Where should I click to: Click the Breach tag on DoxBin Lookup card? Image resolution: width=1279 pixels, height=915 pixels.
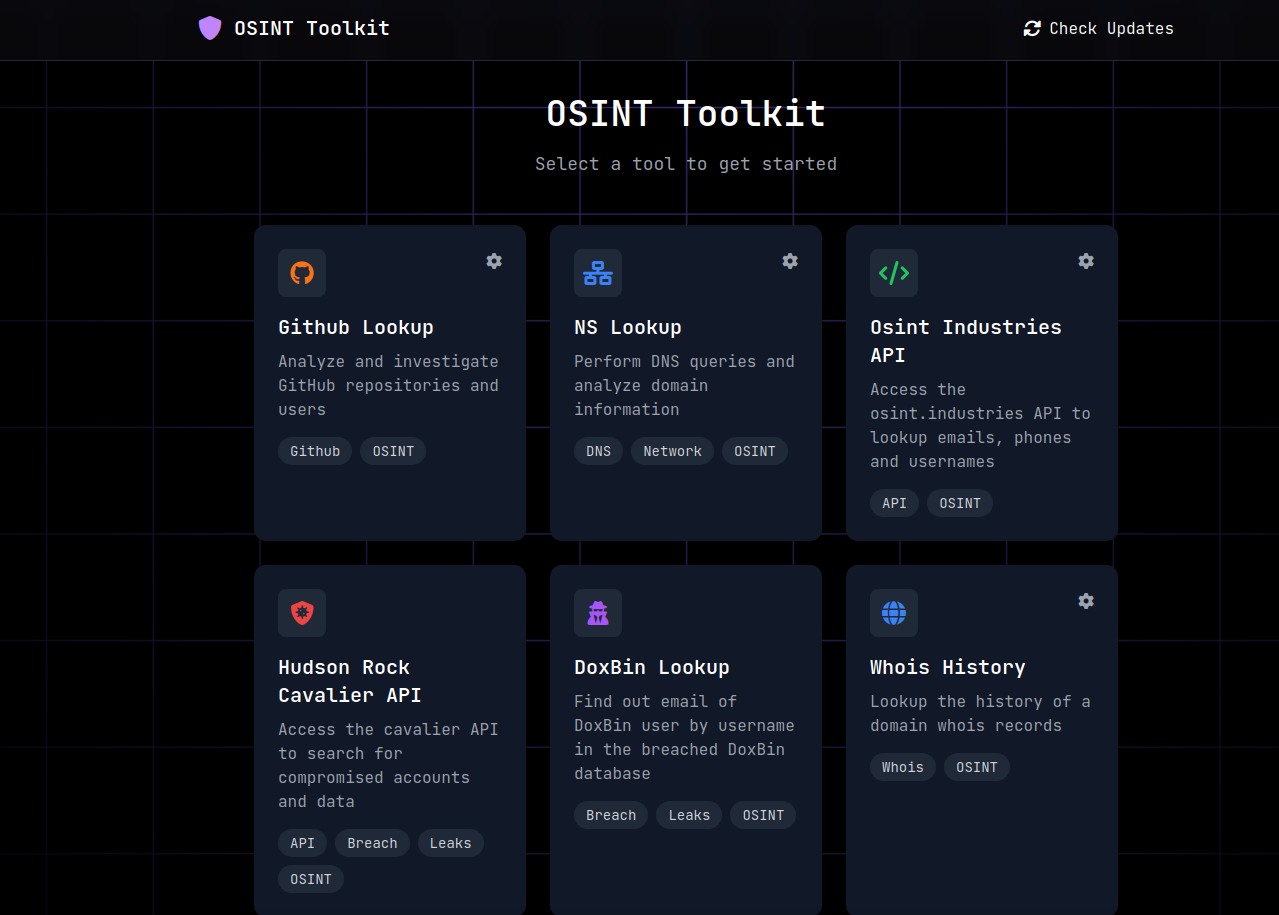pos(611,815)
